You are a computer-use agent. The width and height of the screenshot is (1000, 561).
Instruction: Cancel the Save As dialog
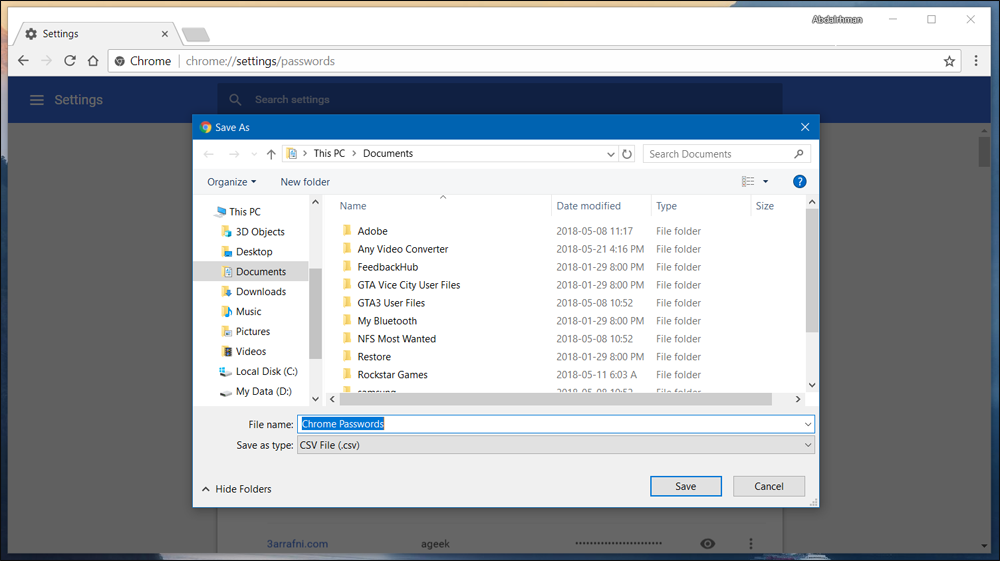tap(768, 486)
